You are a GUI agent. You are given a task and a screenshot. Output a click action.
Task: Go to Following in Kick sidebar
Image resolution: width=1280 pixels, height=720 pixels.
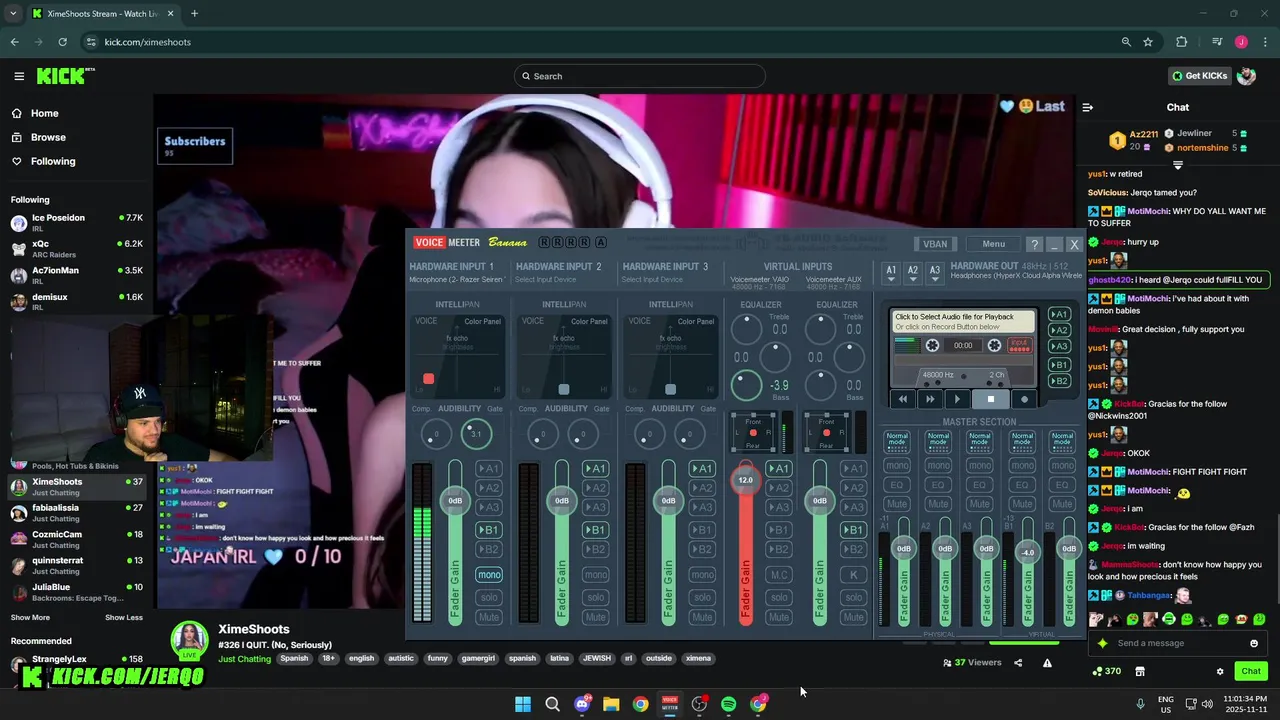53,161
